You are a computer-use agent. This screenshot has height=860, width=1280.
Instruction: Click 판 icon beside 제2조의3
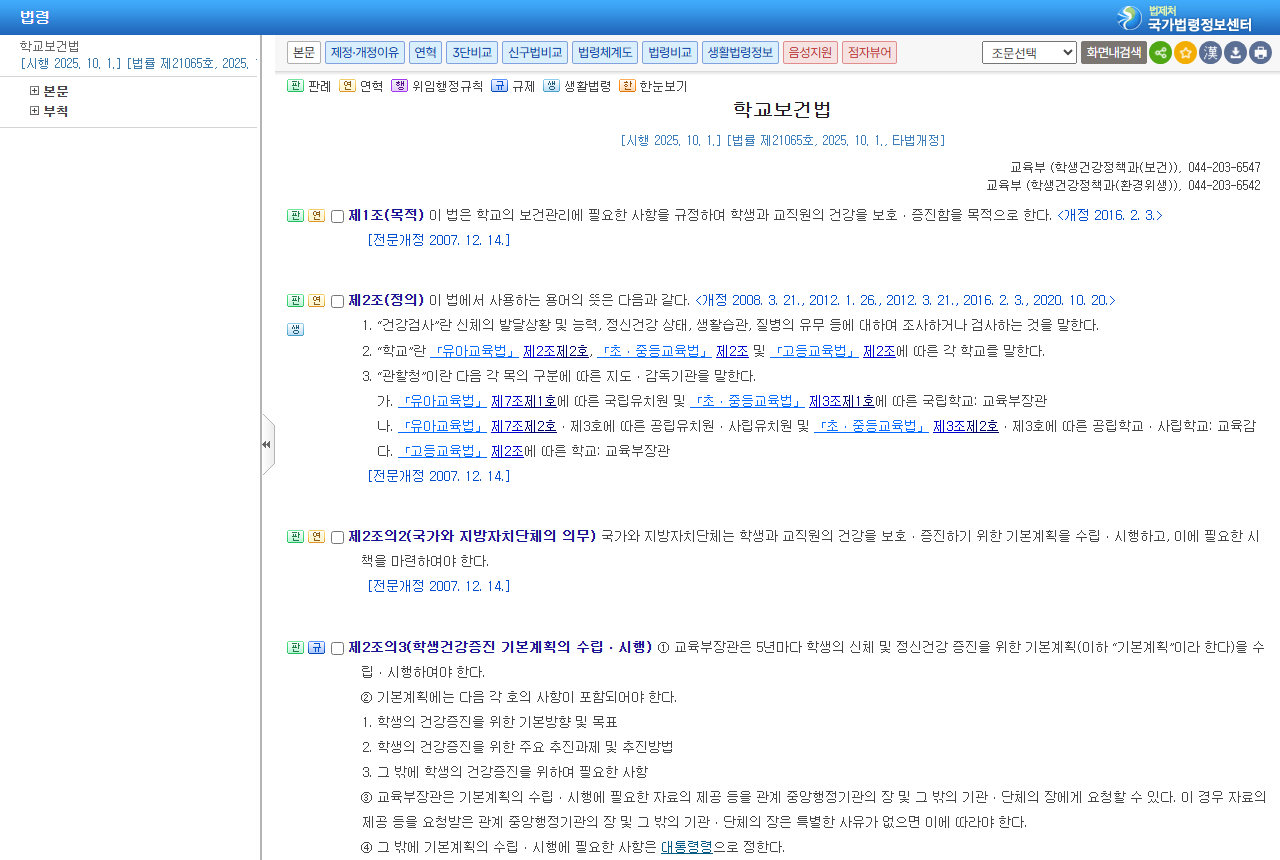pyautogui.click(x=295, y=647)
